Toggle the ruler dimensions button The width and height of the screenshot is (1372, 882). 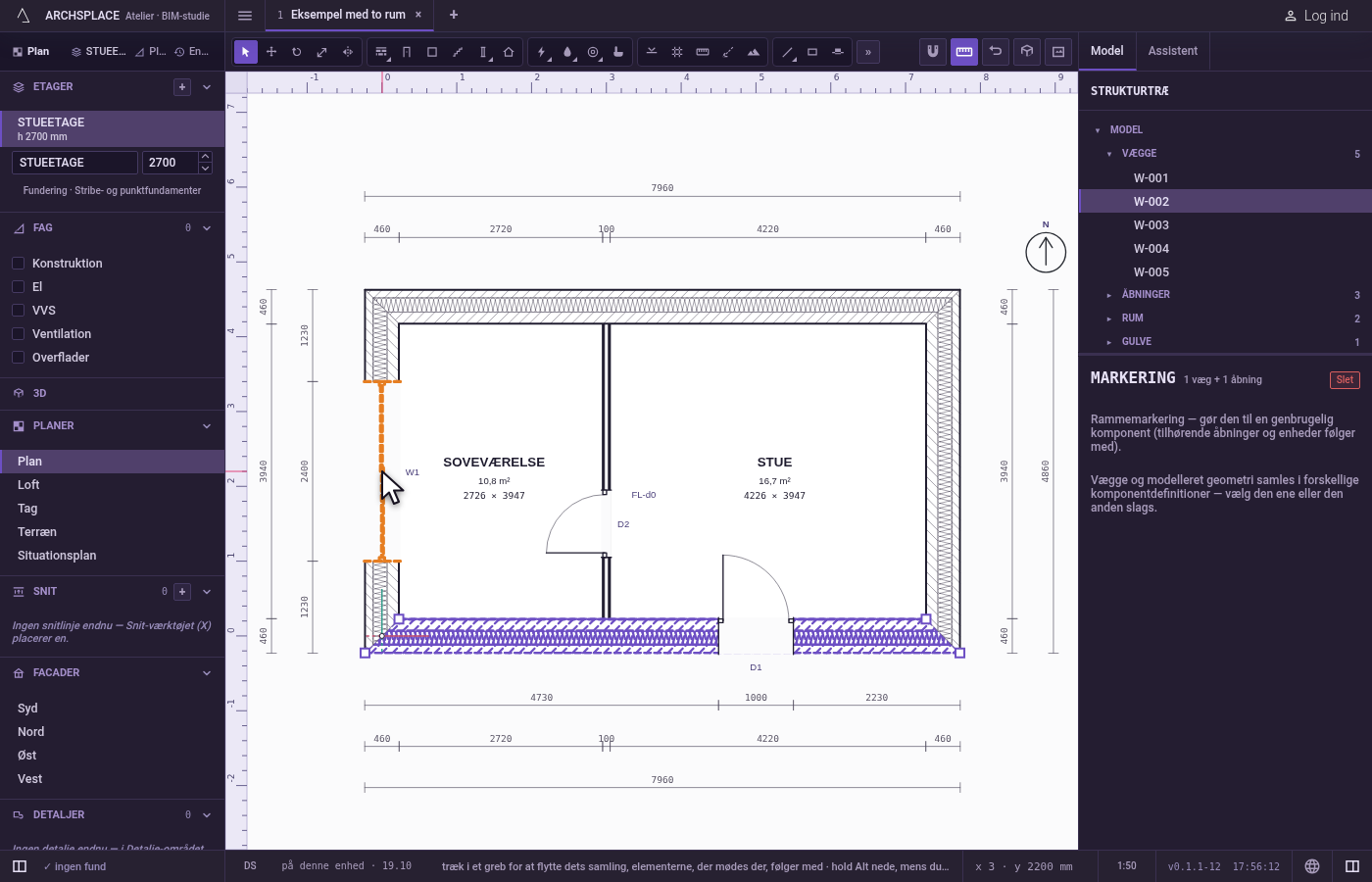tap(964, 51)
